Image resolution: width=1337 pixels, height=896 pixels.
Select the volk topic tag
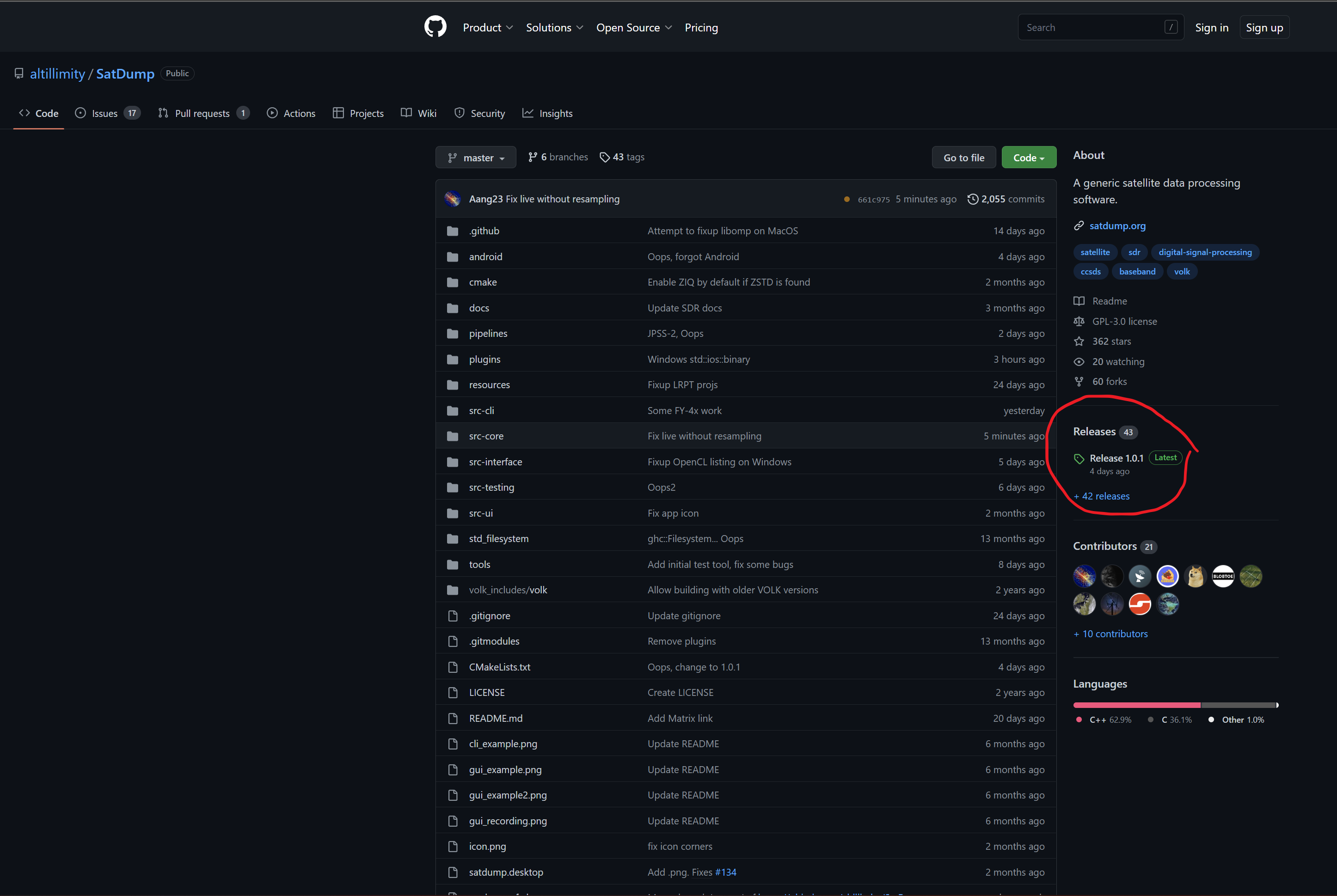(1182, 272)
